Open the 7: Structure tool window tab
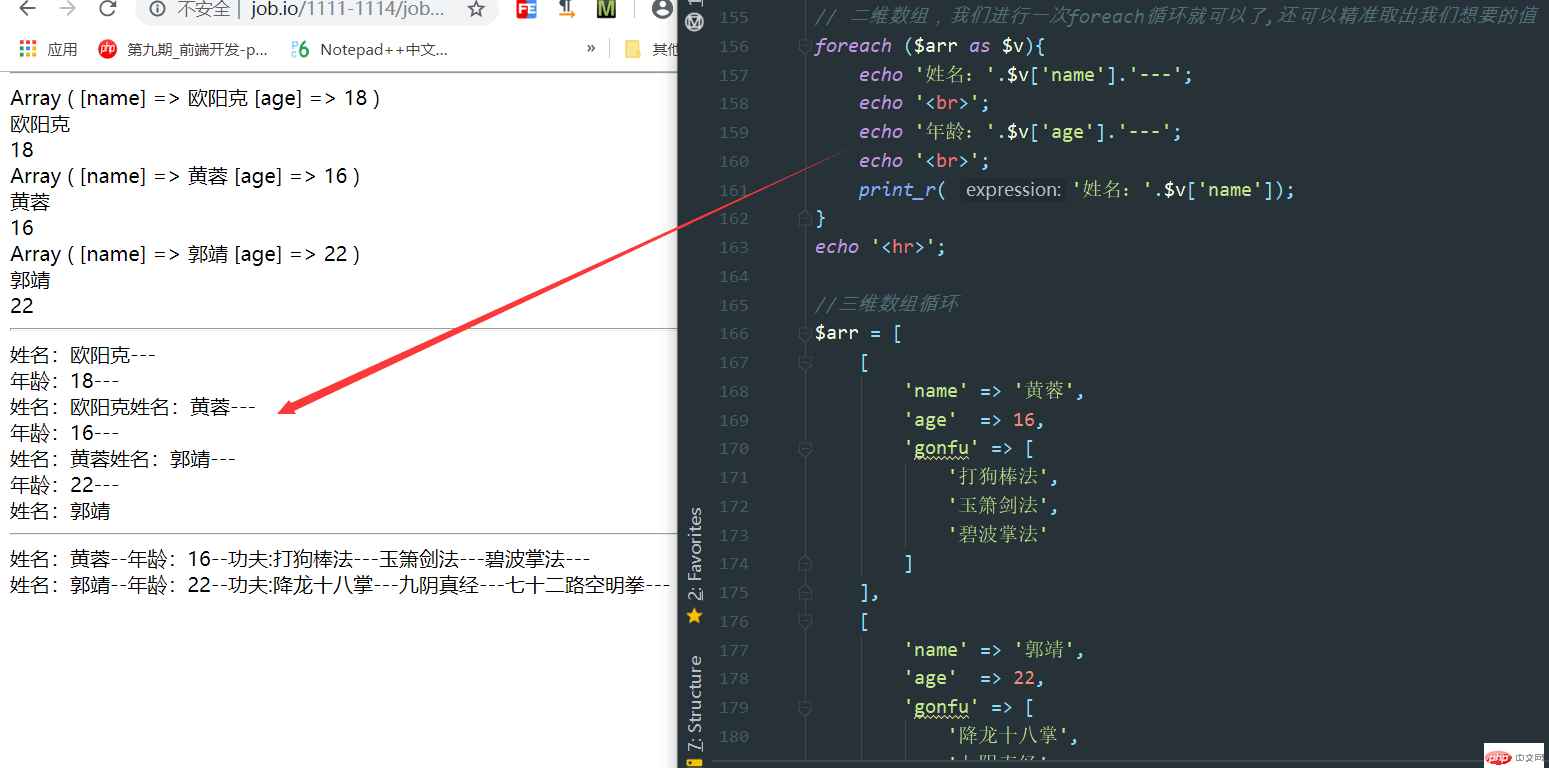The image size is (1549, 768). coord(695,703)
